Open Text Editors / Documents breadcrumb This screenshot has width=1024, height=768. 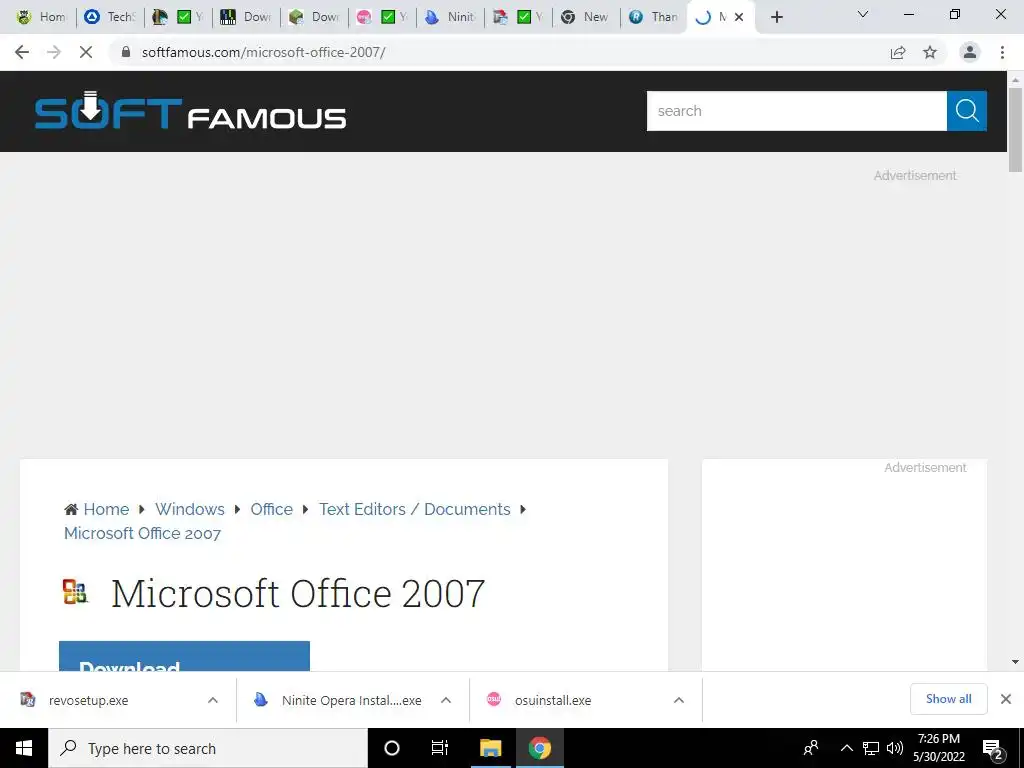[x=415, y=509]
